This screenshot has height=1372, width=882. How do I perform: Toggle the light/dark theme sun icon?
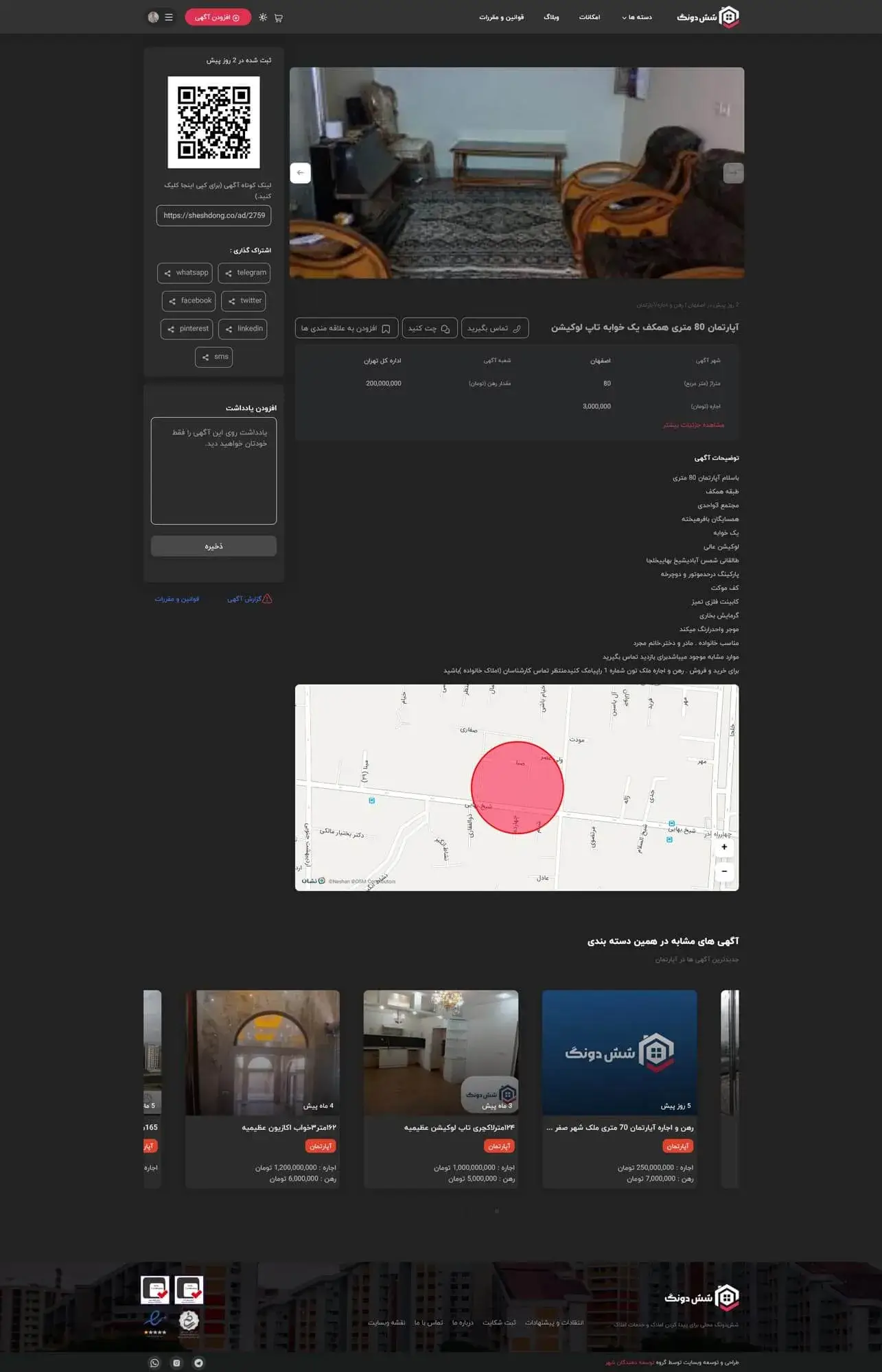[263, 17]
